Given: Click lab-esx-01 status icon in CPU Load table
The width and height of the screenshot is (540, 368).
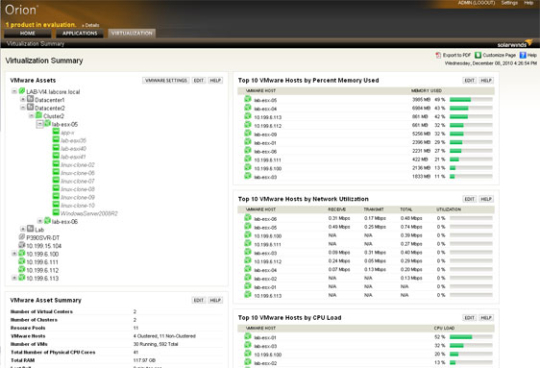Looking at the screenshot, I should 248,337.
